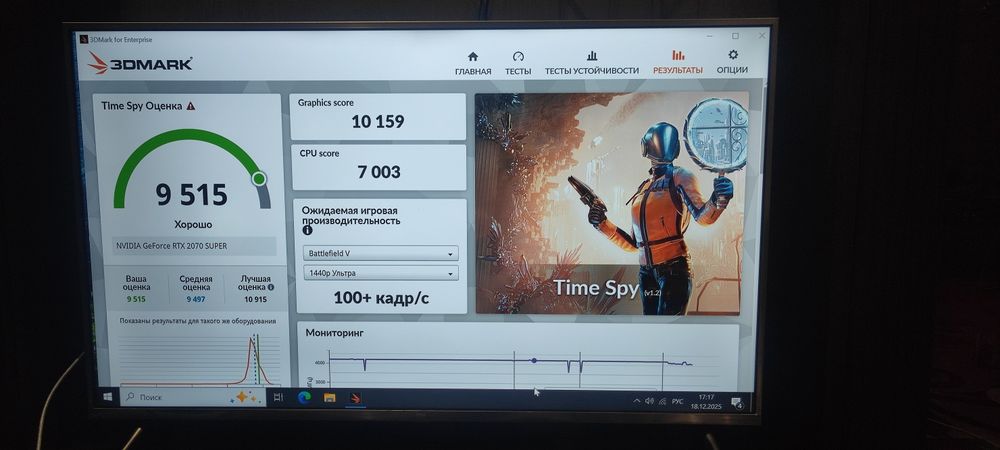Click the info icon beside Лучшая оценка
The image size is (1000, 450).
[271, 287]
